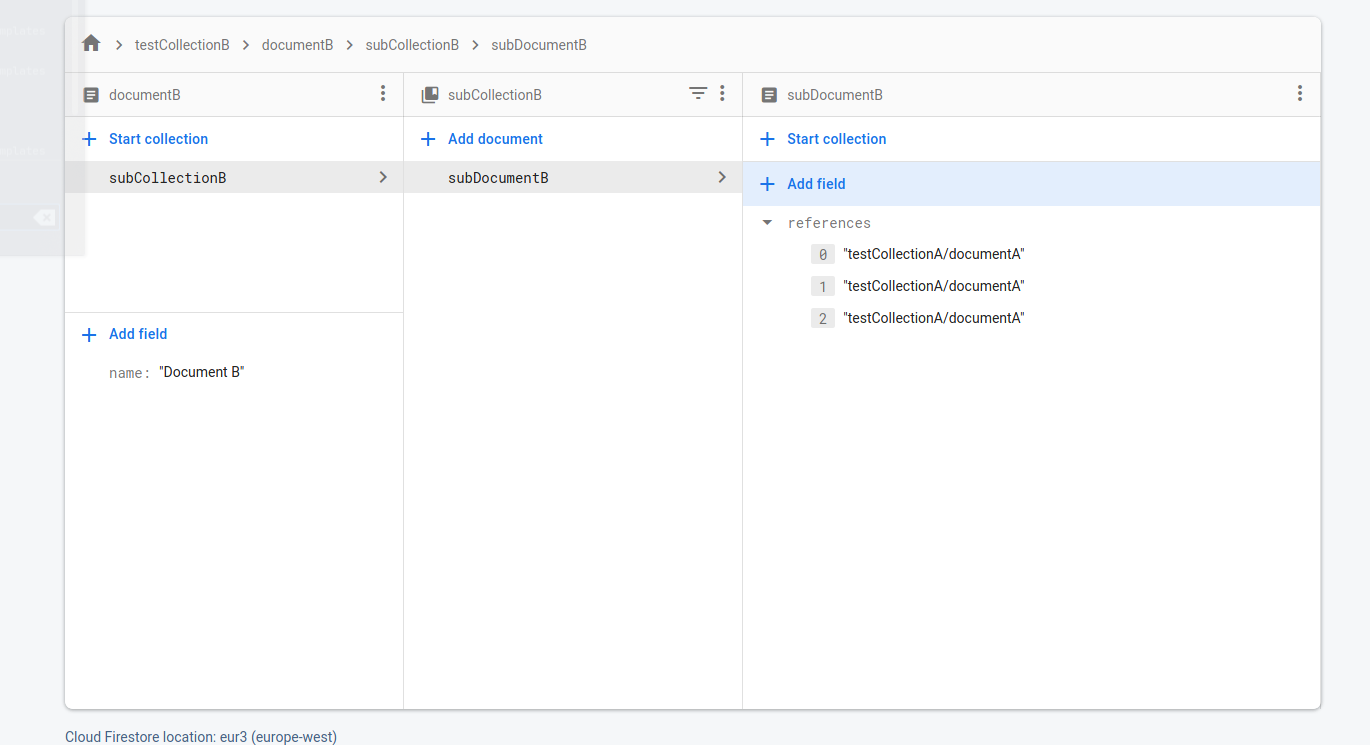Click the plus icon for Add document
Image resolution: width=1370 pixels, height=745 pixels.
(428, 139)
